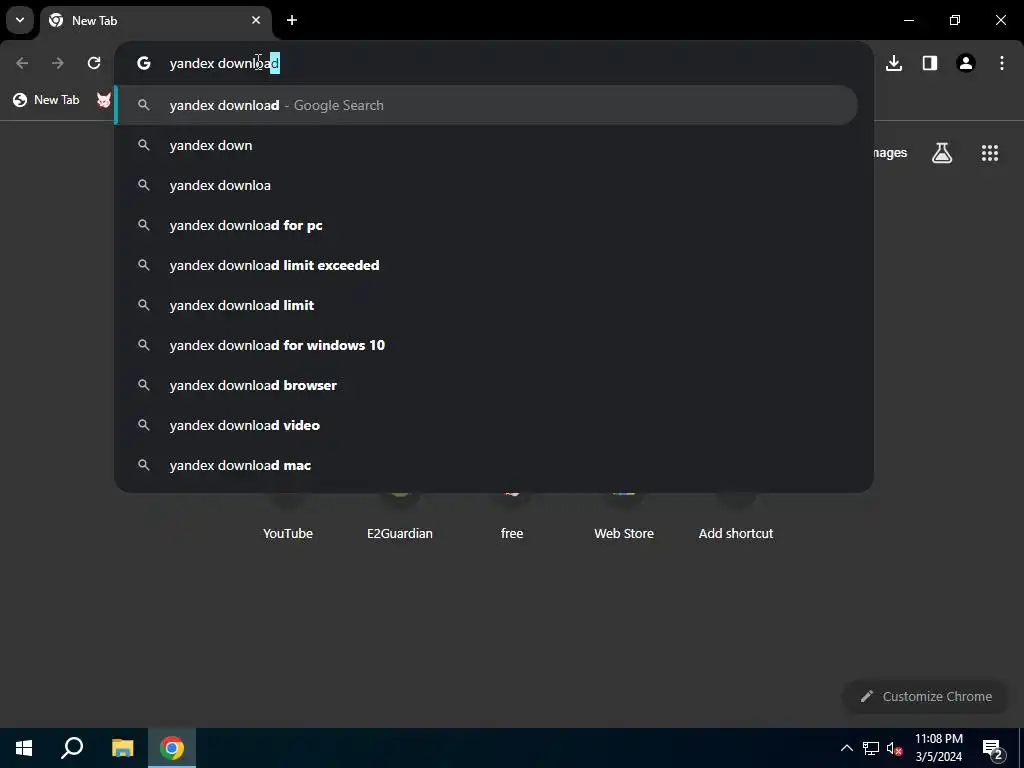This screenshot has height=768, width=1024.
Task: Click the muted volume tray icon
Action: pos(894,748)
